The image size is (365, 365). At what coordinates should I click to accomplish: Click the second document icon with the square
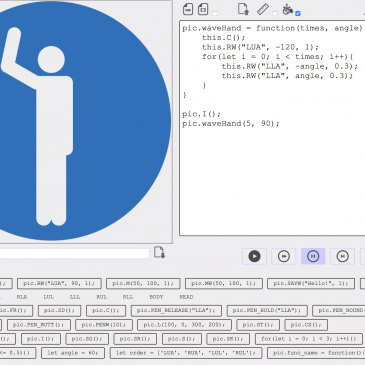click(x=203, y=9)
